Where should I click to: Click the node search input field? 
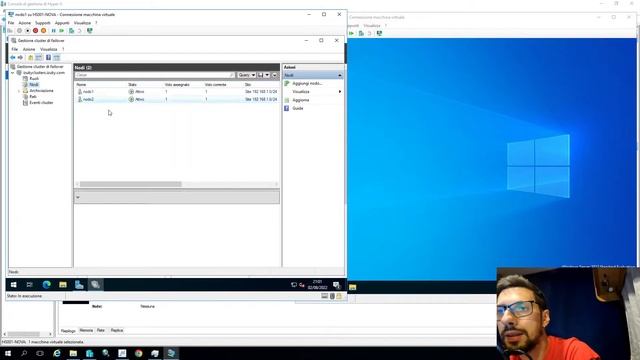click(154, 75)
